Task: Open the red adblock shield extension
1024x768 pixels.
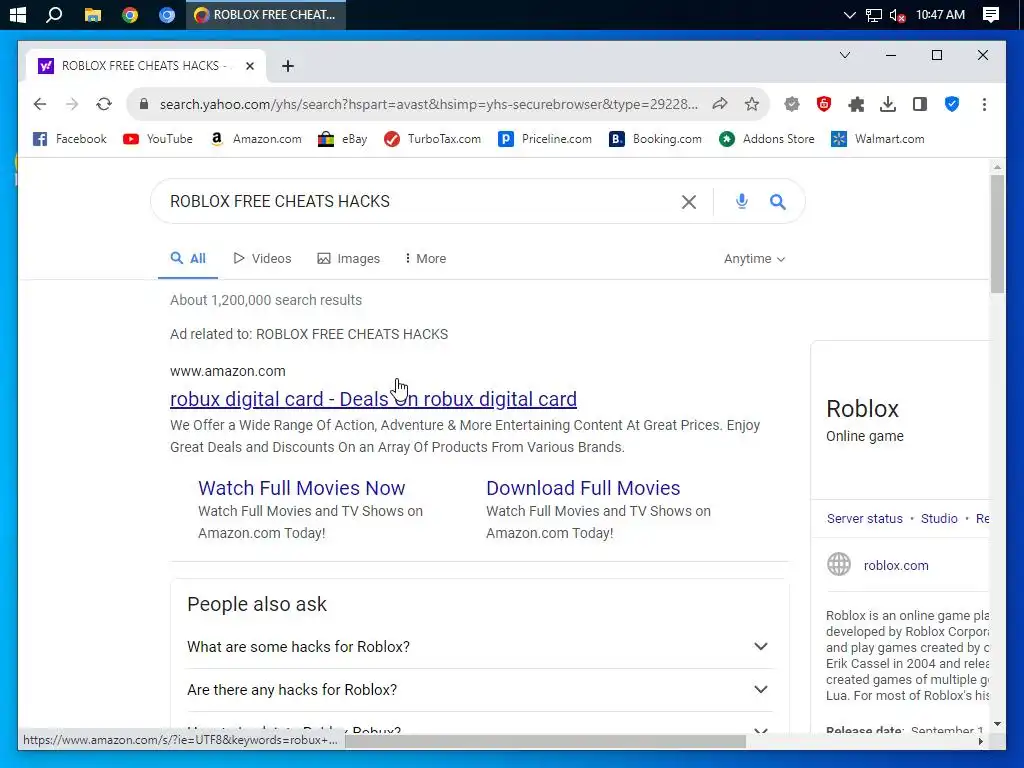Action: [x=824, y=104]
